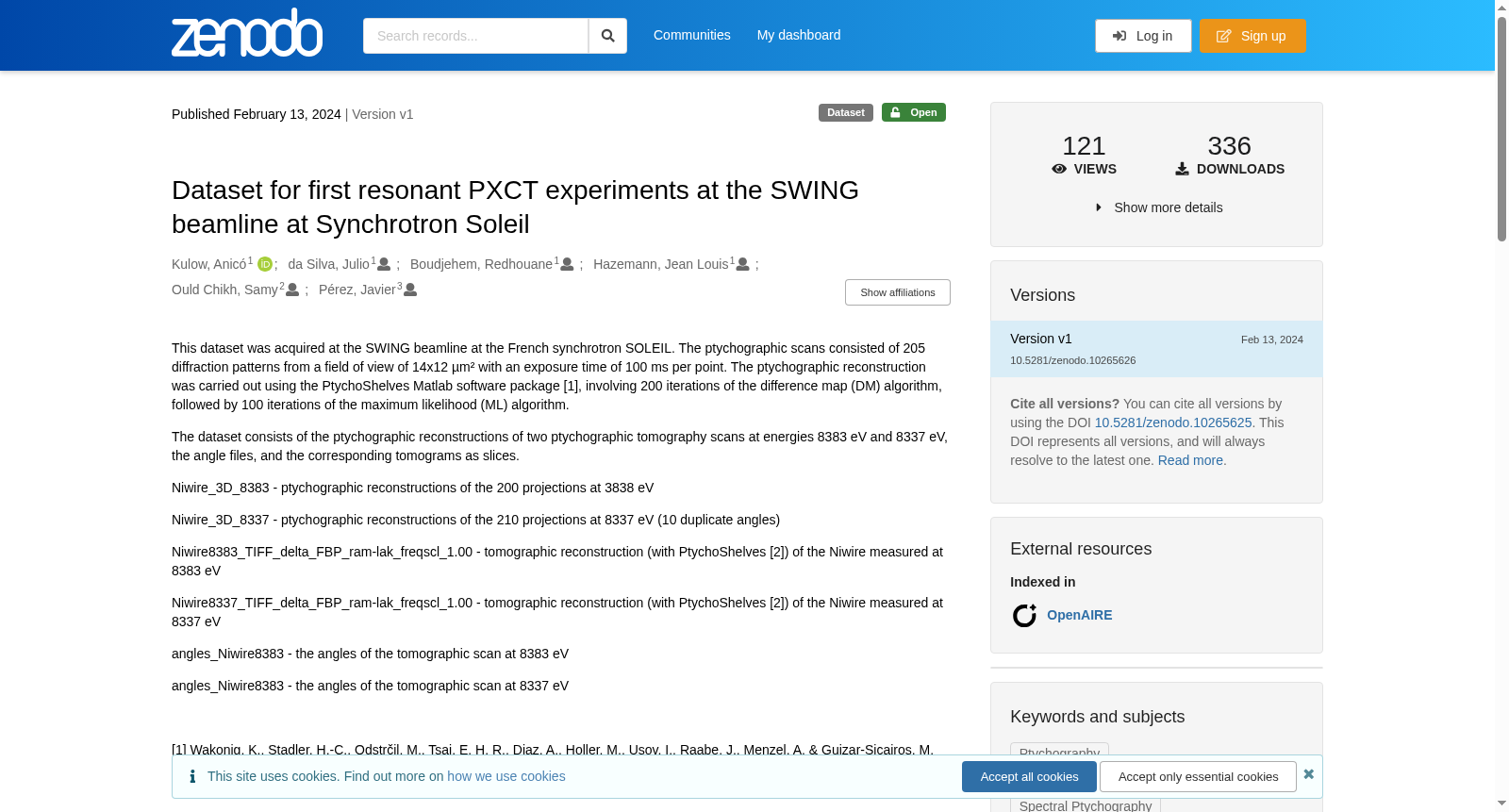Click the info icon in cookie banner

point(192,776)
